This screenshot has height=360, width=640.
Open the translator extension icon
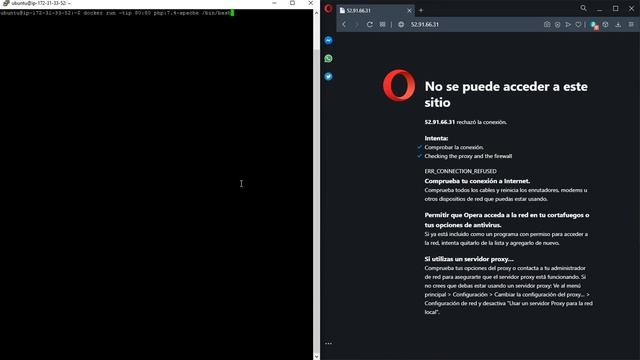pos(594,25)
